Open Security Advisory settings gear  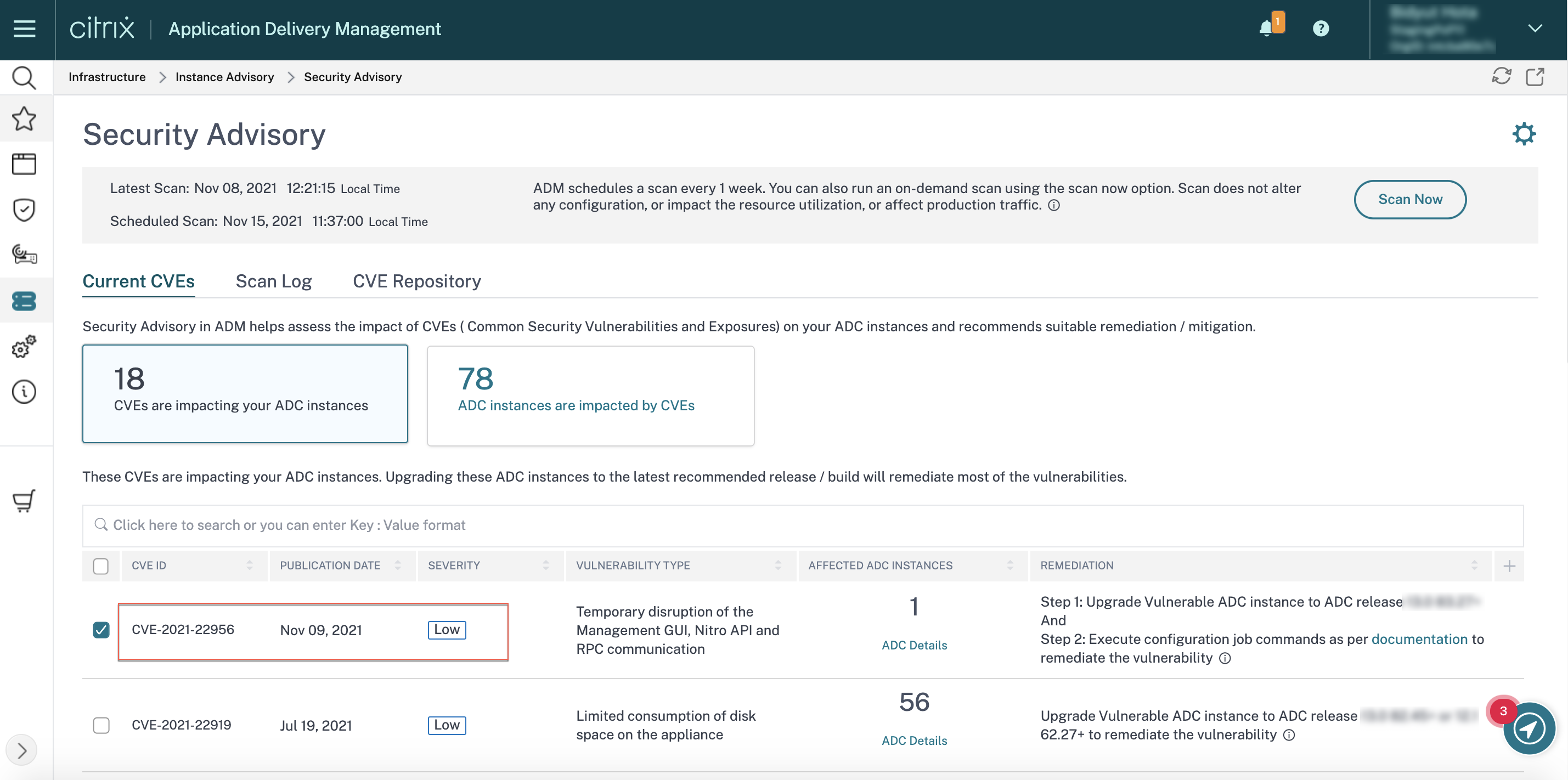[x=1524, y=134]
